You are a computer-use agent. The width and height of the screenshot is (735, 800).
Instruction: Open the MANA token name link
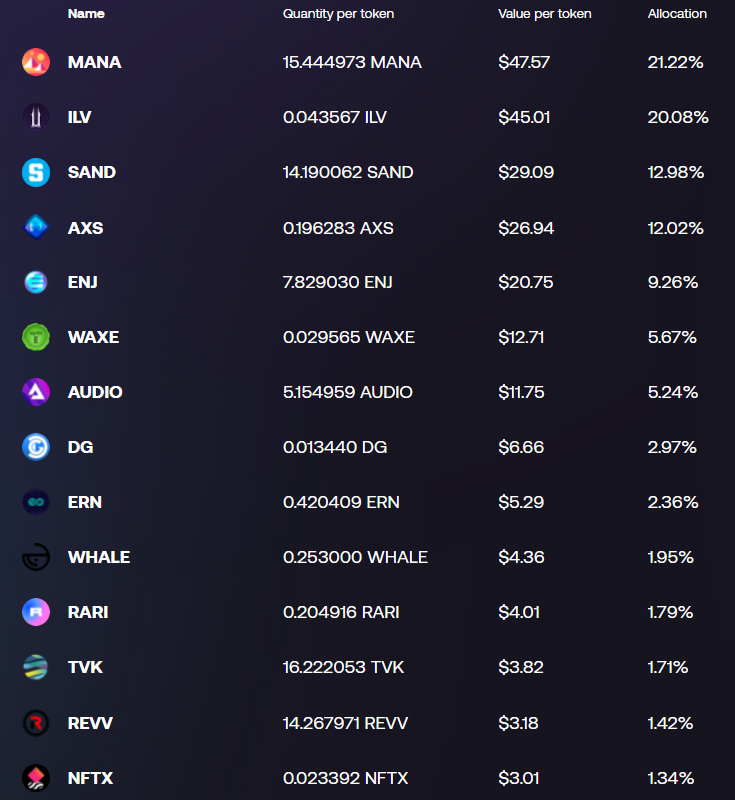[x=94, y=62]
